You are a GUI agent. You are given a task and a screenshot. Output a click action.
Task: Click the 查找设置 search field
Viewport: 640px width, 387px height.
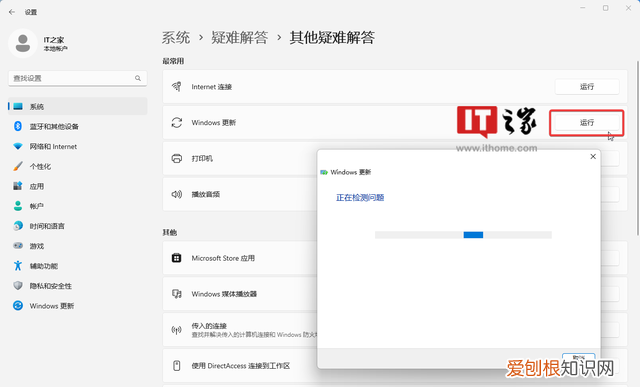[x=78, y=78]
